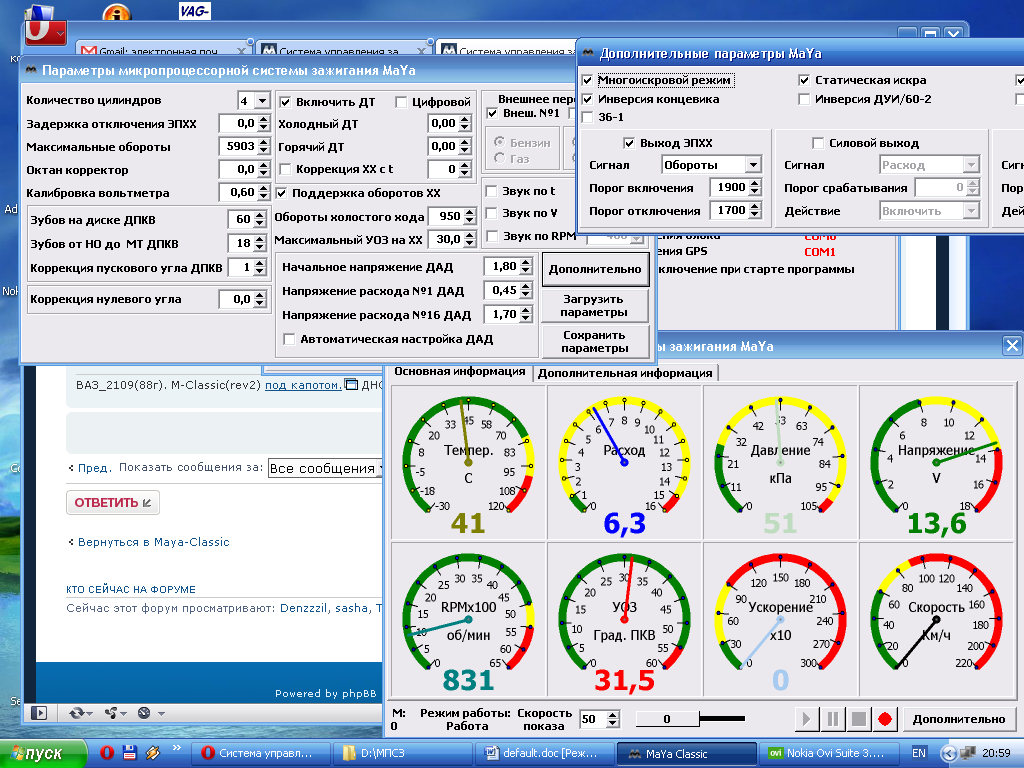Click the red record button
This screenshot has width=1024, height=768.
point(884,719)
